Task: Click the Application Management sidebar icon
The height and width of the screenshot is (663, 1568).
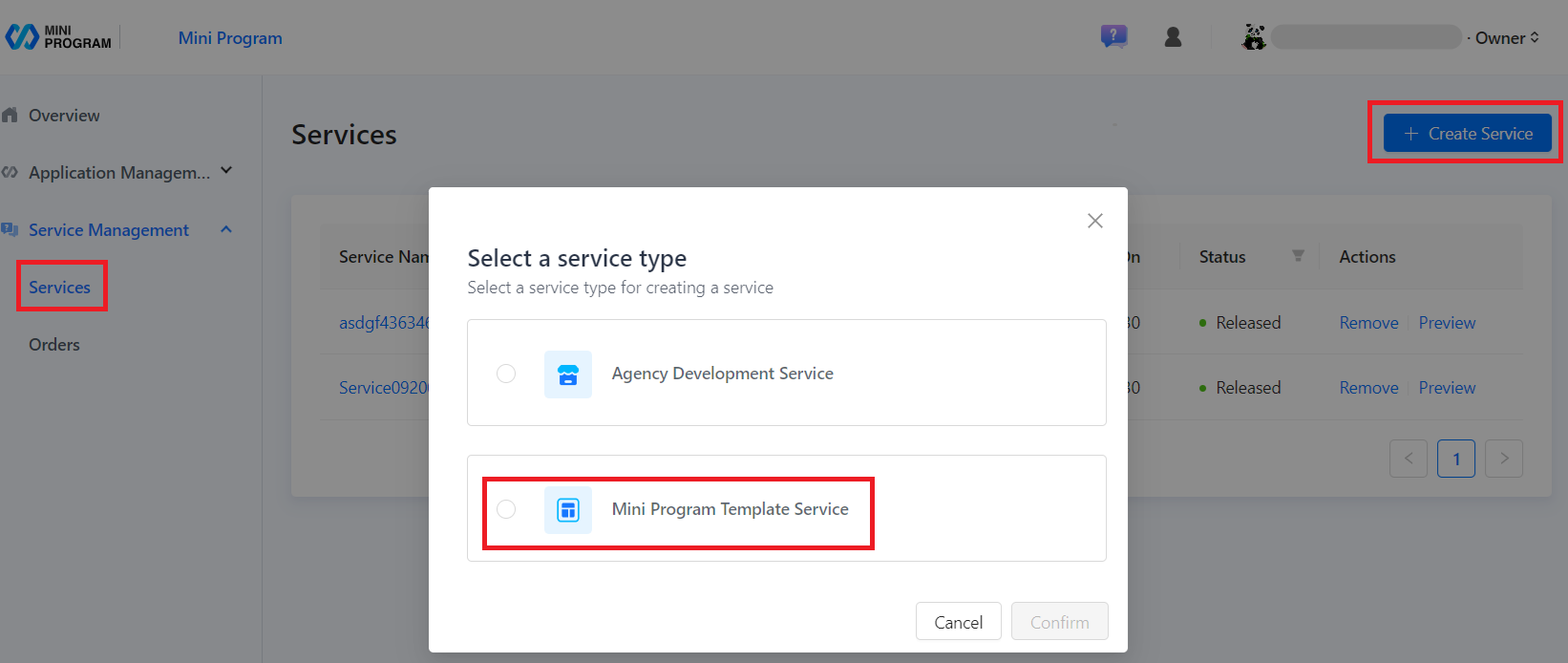Action: click(11, 172)
